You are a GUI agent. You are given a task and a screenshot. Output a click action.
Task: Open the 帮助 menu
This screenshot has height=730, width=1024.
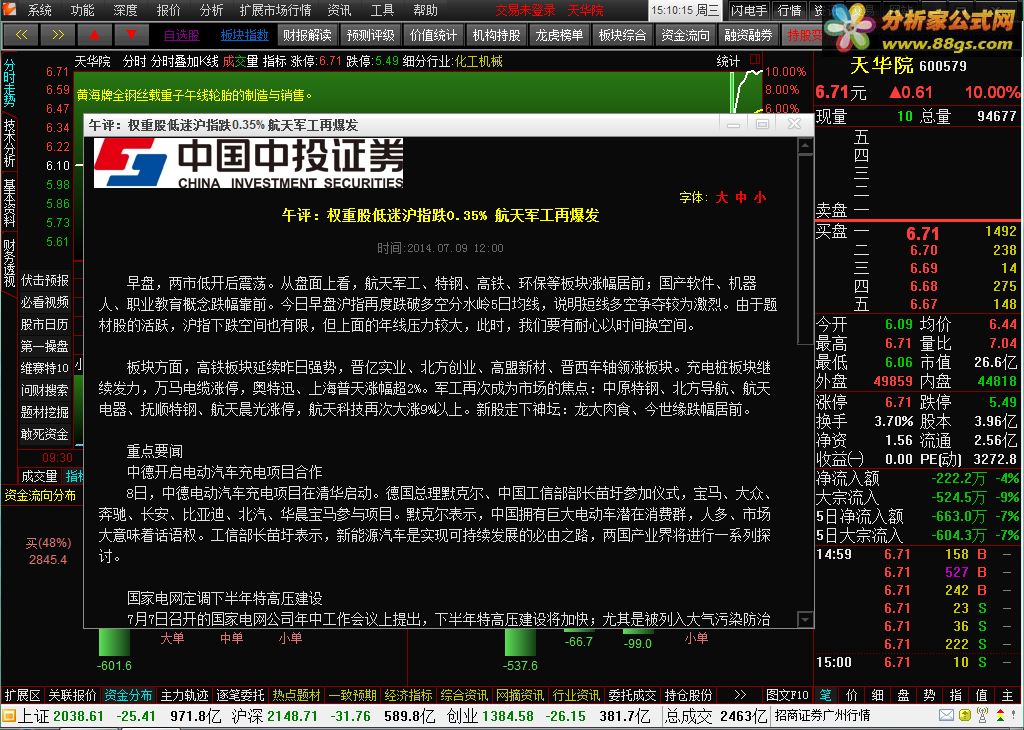(425, 10)
